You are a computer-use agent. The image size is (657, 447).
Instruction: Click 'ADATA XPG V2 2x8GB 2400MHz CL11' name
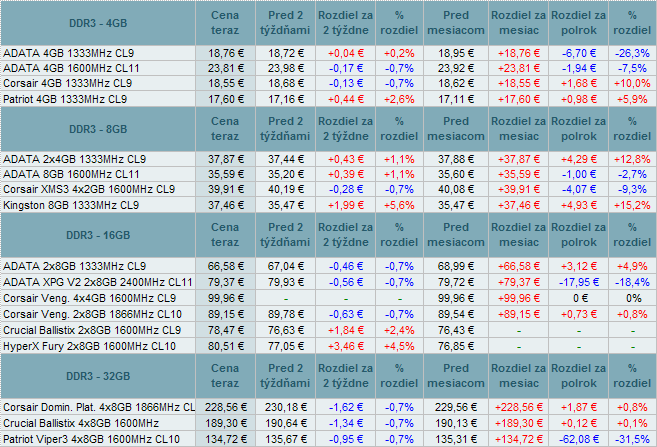pyautogui.click(x=98, y=282)
